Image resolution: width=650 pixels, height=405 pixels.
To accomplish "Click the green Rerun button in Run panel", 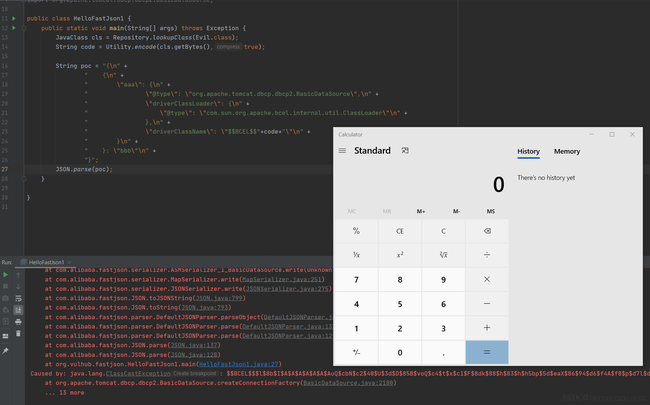I will pos(5,274).
